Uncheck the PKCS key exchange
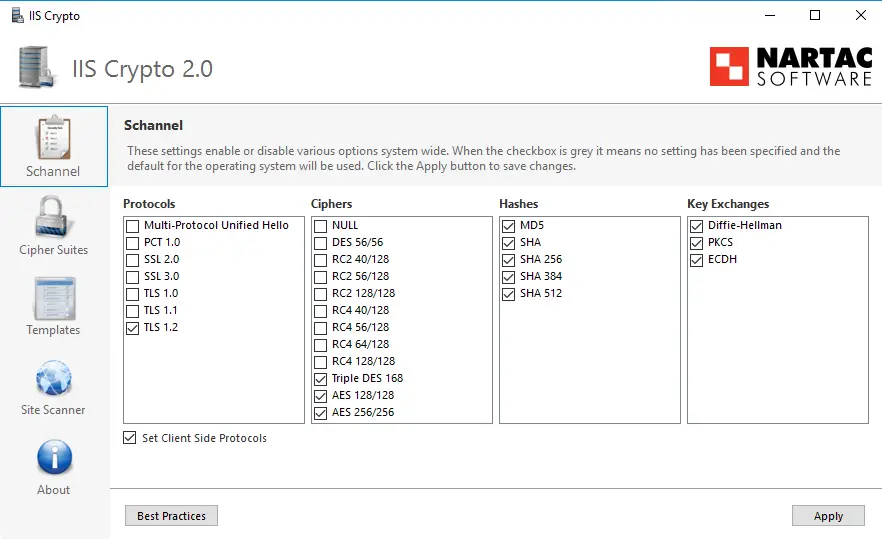Screen dimensions: 882x539 [696, 243]
